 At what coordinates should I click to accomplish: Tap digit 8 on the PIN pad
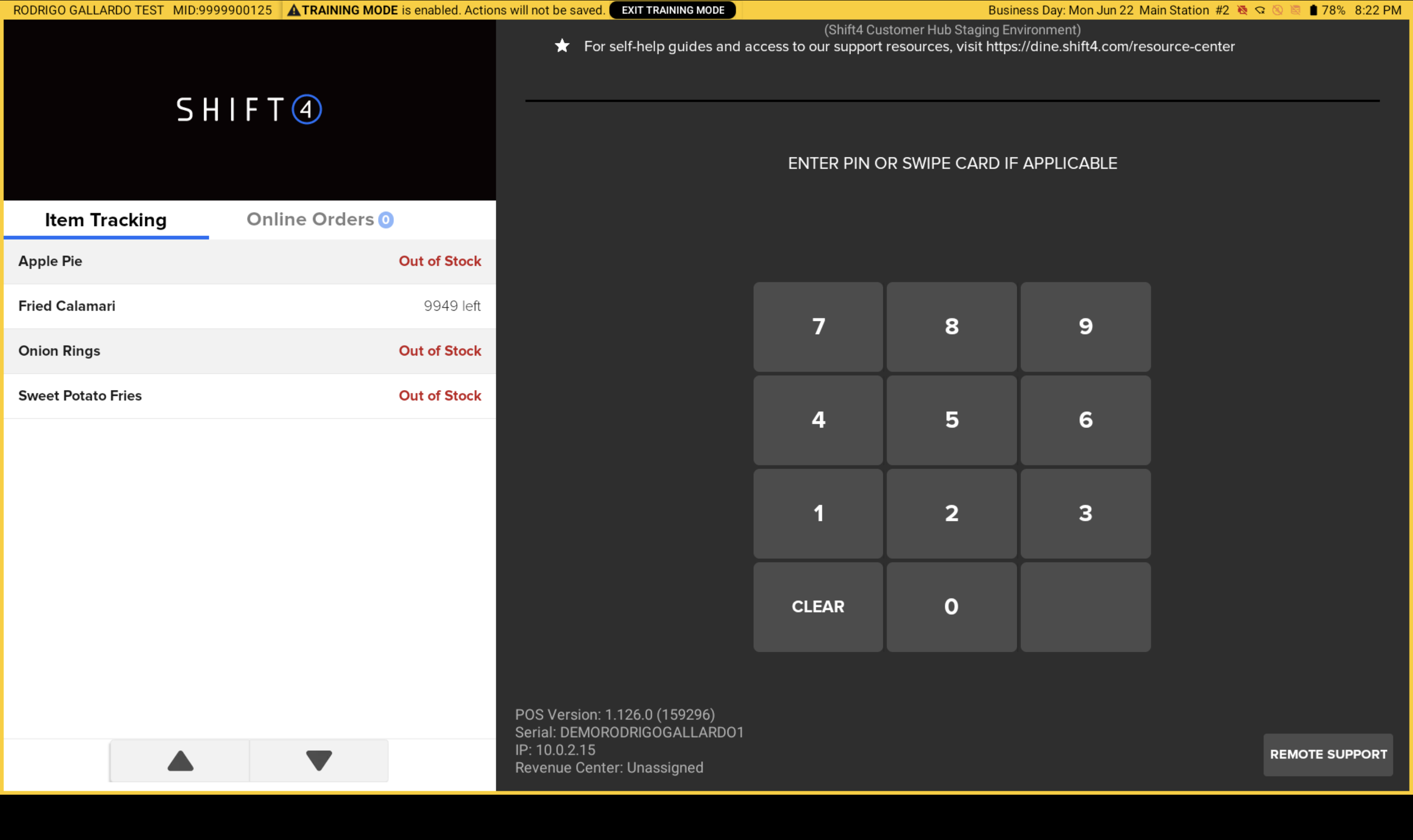coord(952,327)
